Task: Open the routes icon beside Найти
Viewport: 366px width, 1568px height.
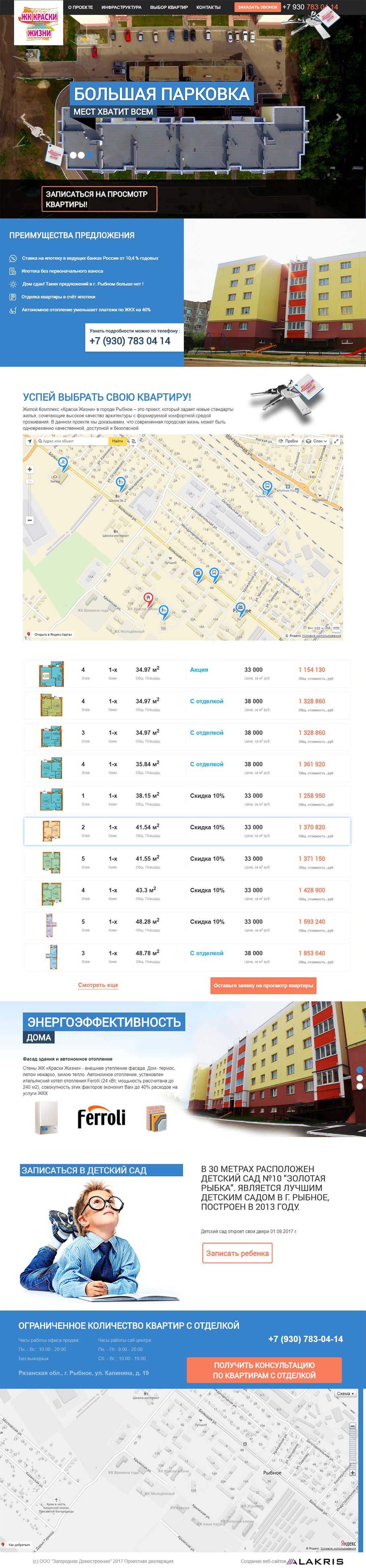Action: pos(134,441)
